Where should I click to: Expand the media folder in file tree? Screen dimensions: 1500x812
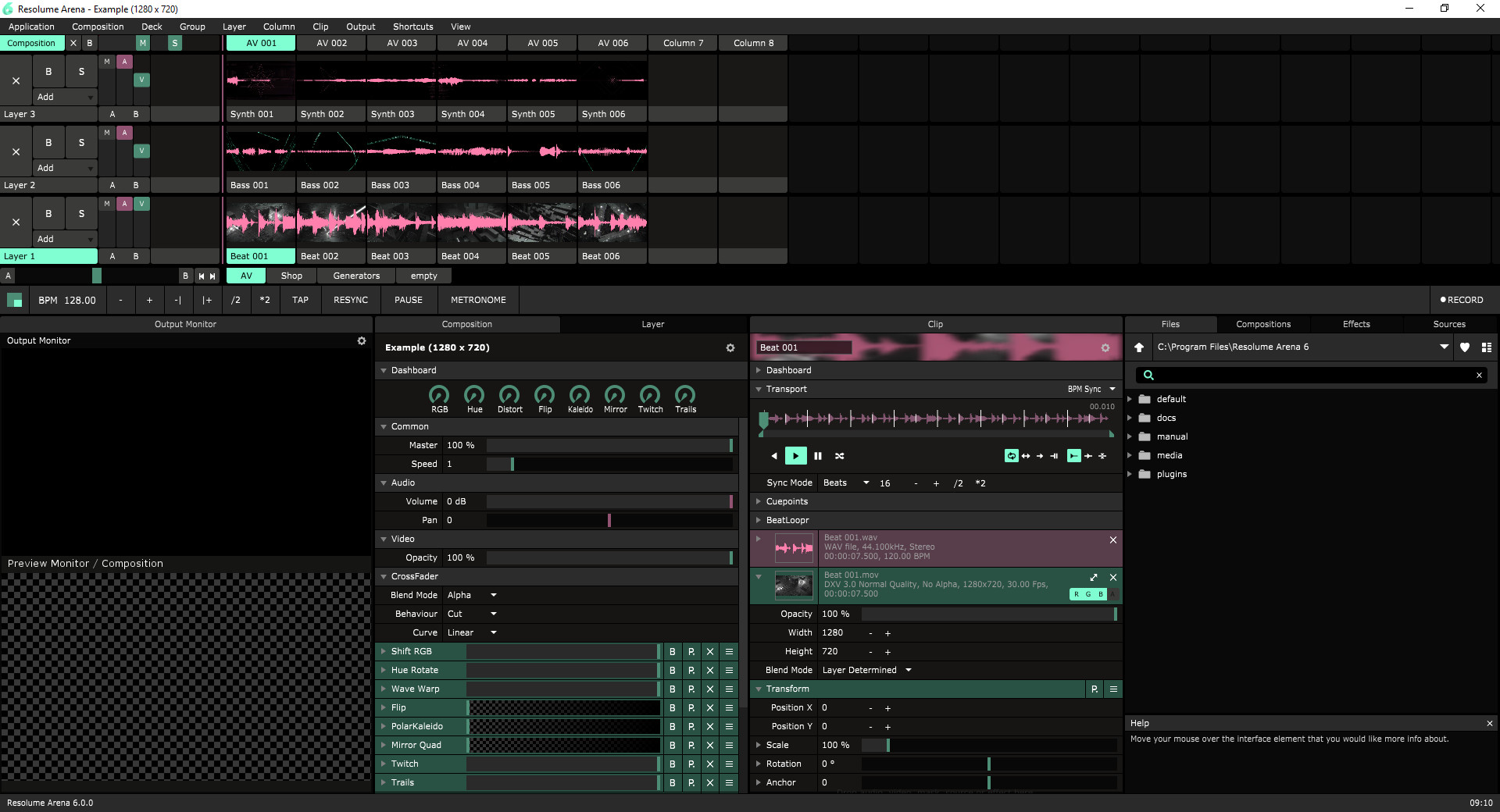pyautogui.click(x=1130, y=455)
